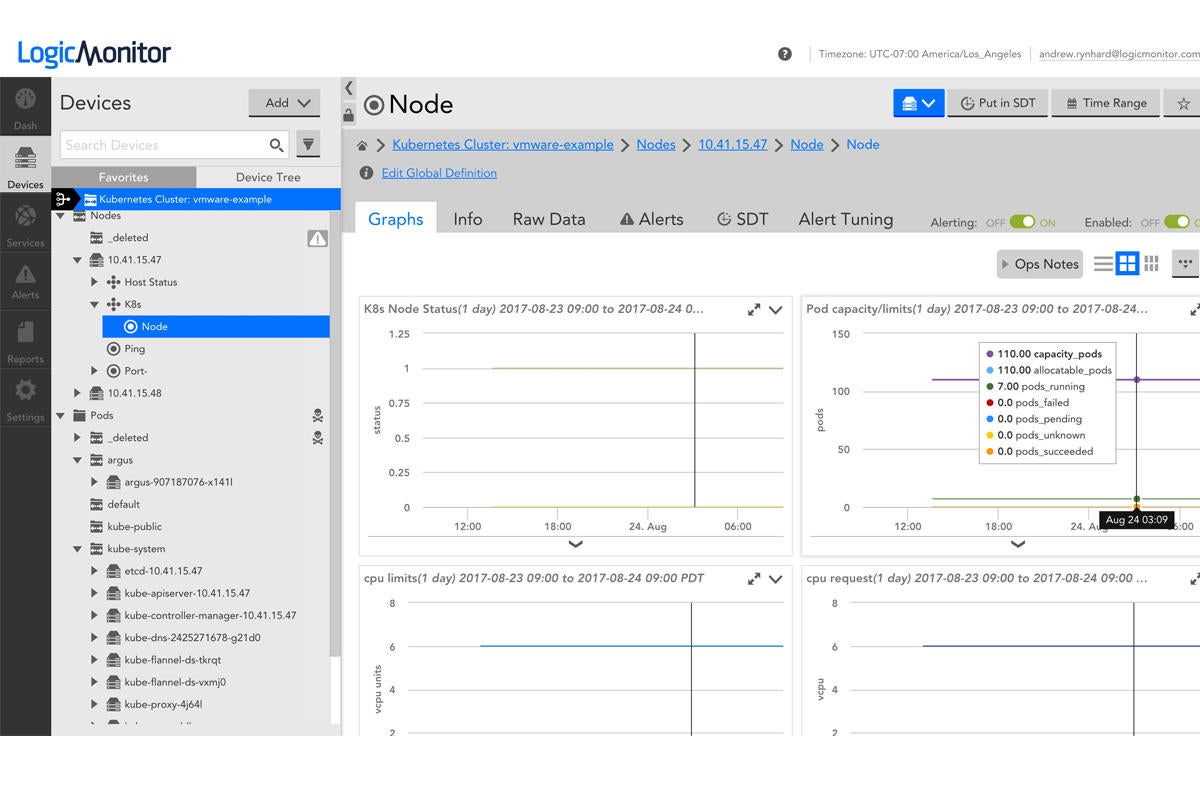Select the argus-907187076-x141l tree item
This screenshot has width=1200, height=800.
click(x=178, y=482)
